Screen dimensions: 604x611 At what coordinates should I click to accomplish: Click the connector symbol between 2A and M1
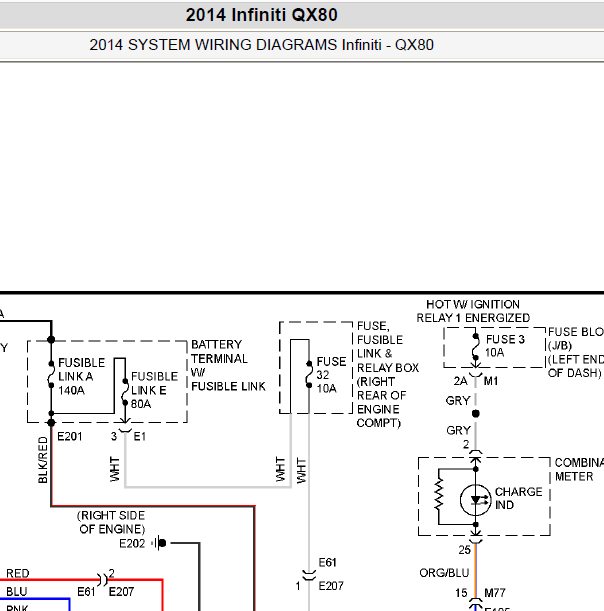pyautogui.click(x=475, y=375)
